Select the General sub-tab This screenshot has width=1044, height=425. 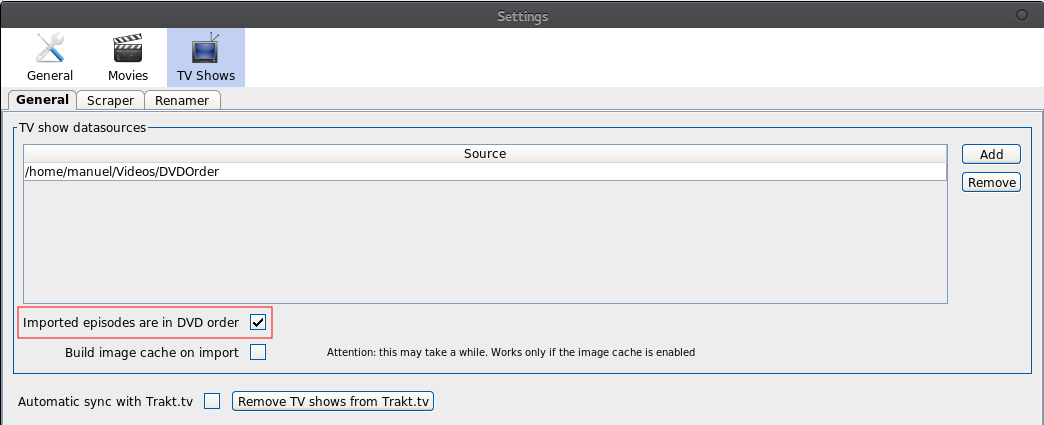[x=42, y=99]
